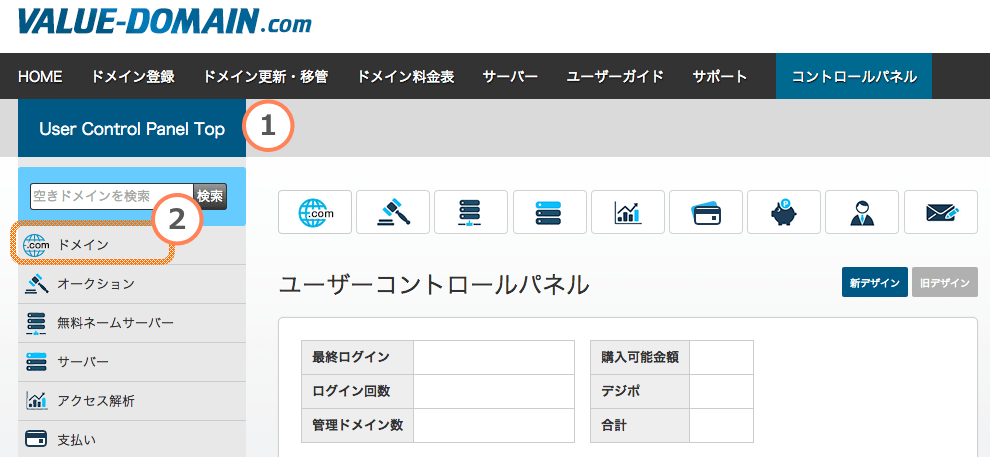
Task: Open サポート navigation item
Action: click(x=720, y=76)
